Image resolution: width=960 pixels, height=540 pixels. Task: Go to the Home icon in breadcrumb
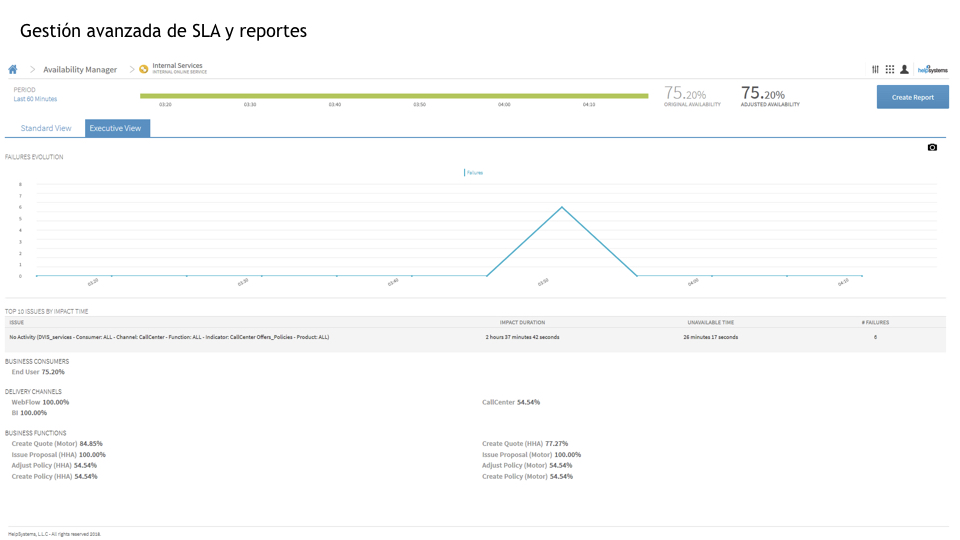pos(13,69)
